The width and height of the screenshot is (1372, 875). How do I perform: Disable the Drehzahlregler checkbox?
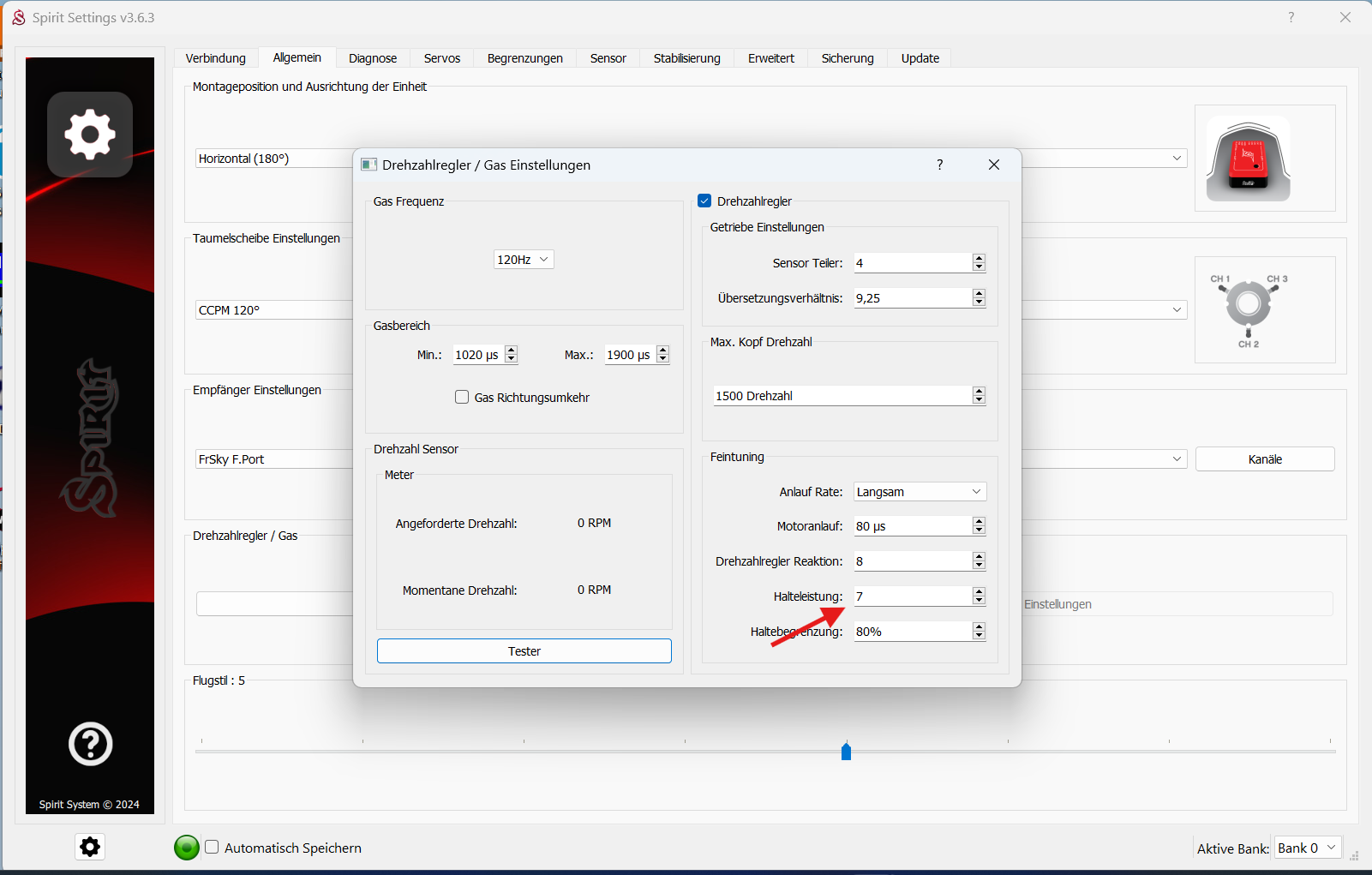point(705,201)
